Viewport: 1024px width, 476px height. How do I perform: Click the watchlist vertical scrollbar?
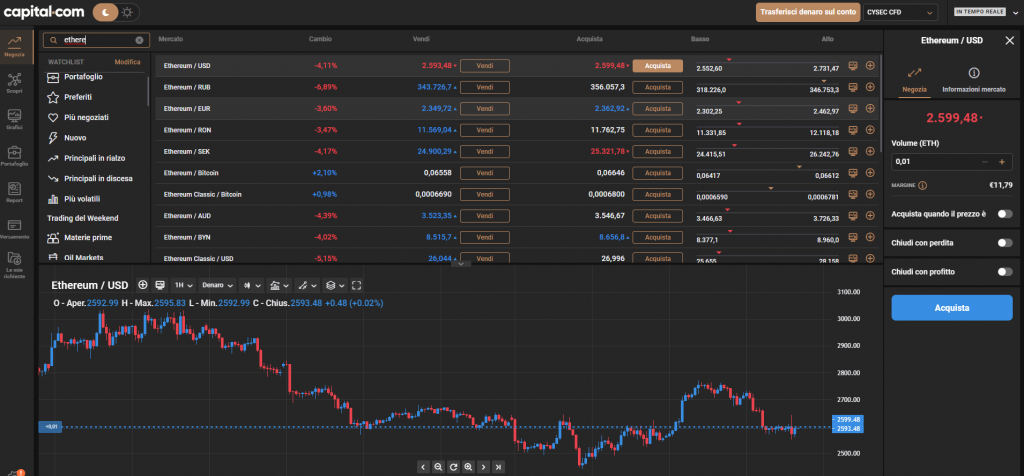[x=148, y=91]
